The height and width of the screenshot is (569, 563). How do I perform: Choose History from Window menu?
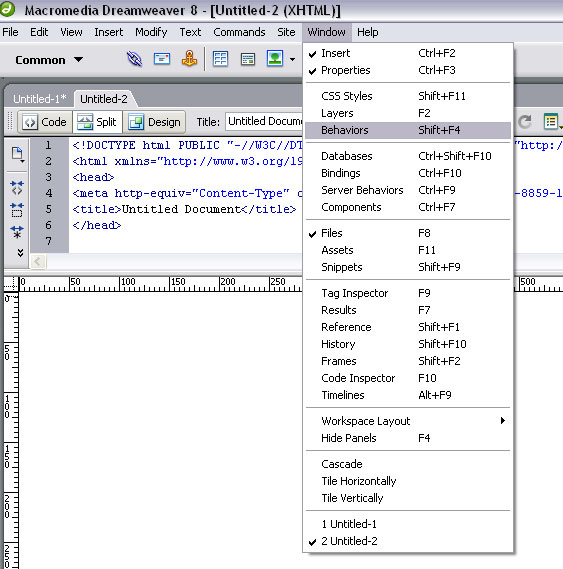point(408,344)
